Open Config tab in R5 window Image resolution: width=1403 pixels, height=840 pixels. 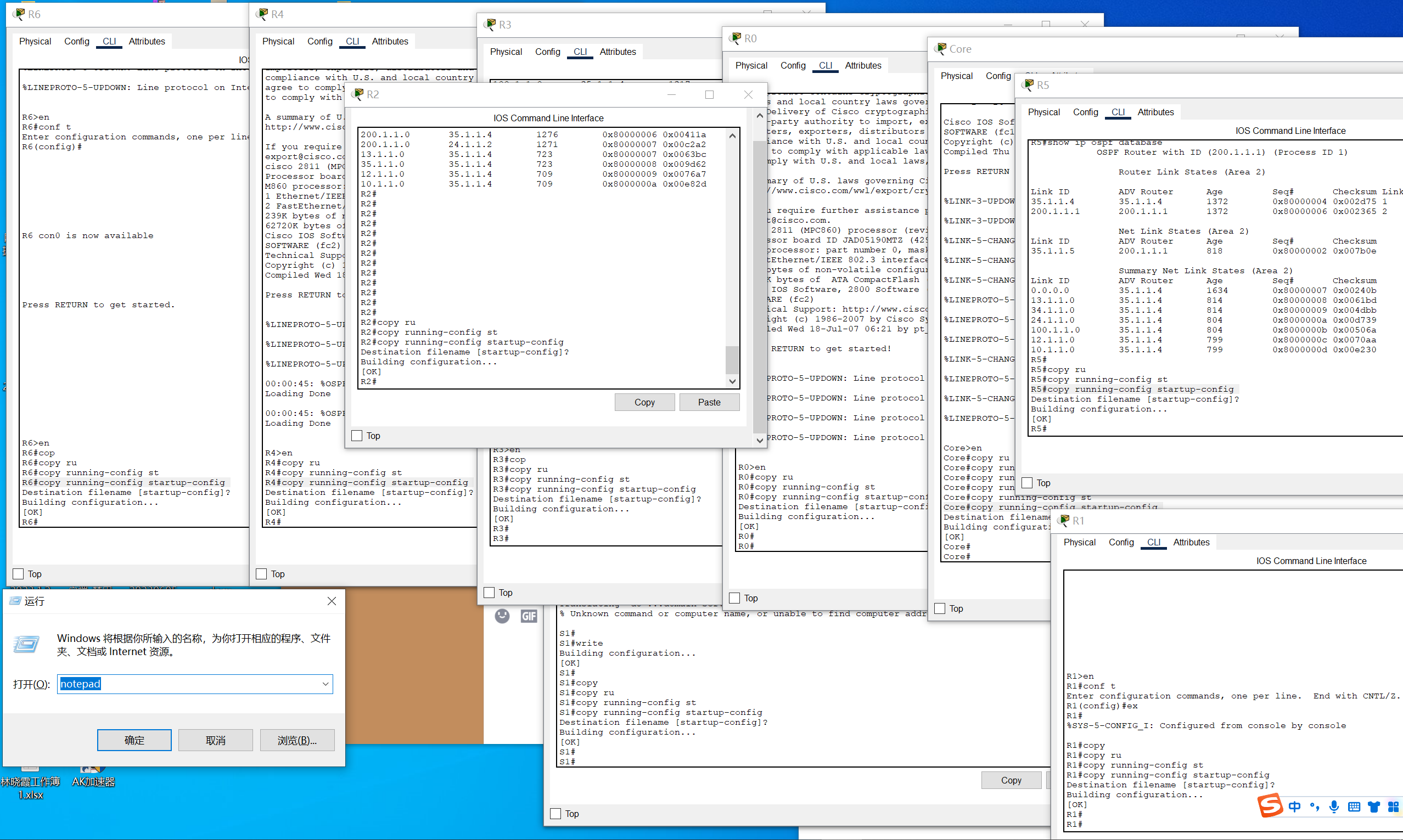tap(1085, 112)
